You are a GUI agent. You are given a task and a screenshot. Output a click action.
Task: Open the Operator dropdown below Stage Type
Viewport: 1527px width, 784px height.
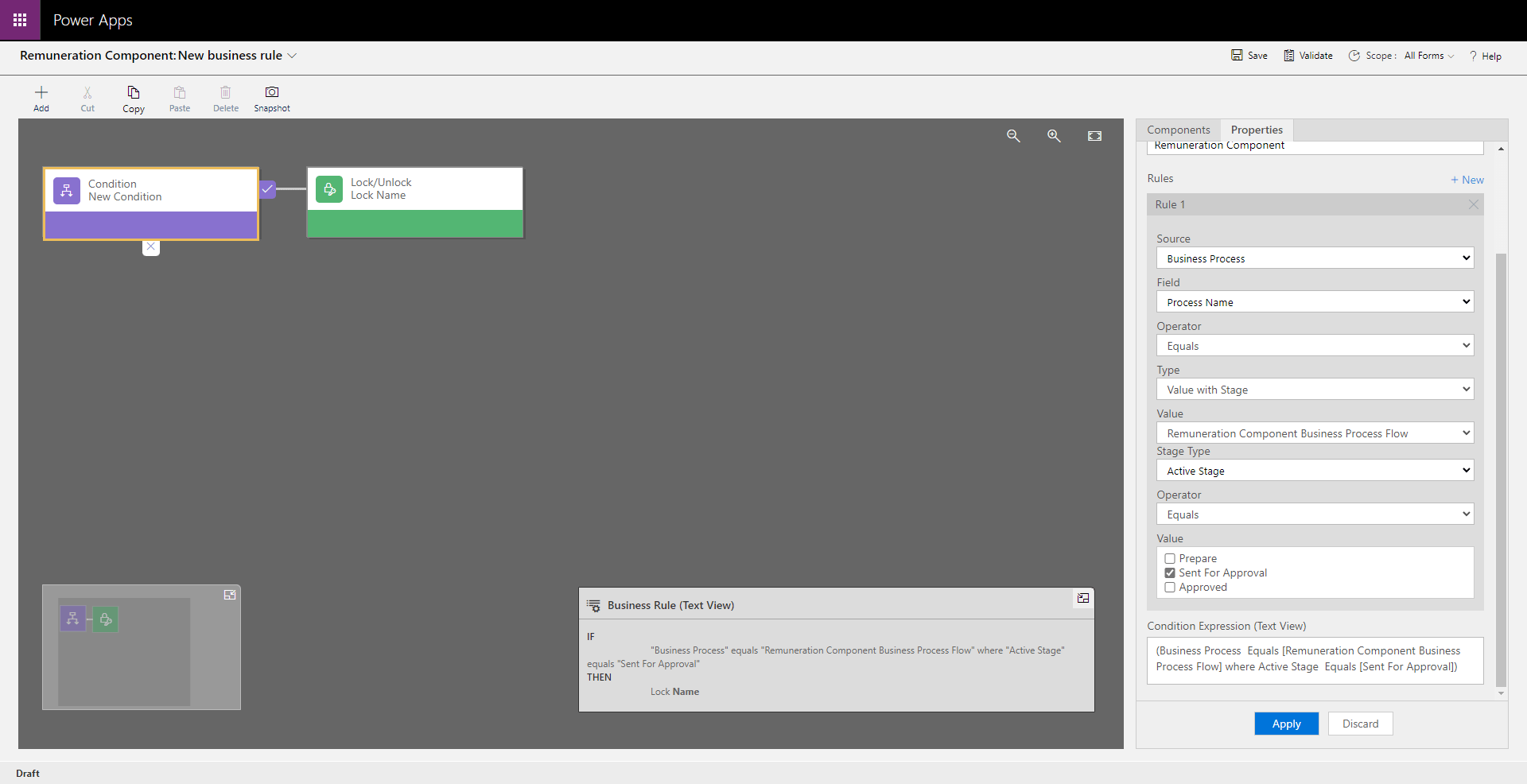click(x=1315, y=514)
